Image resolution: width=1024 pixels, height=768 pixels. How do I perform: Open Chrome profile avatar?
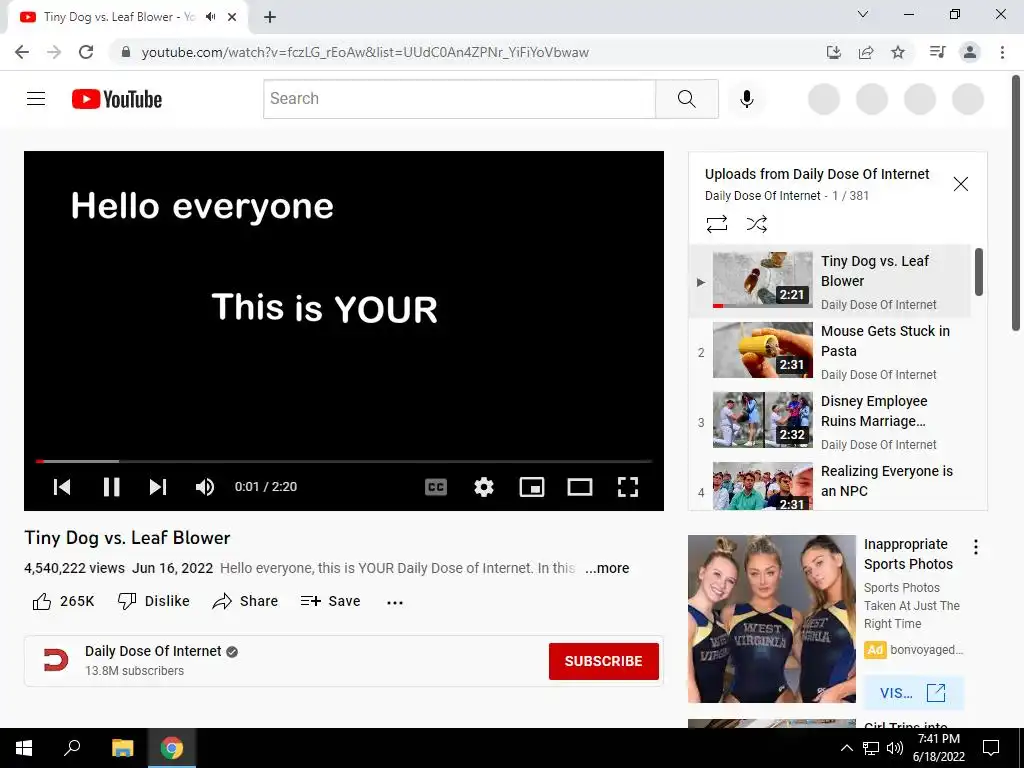tap(970, 52)
